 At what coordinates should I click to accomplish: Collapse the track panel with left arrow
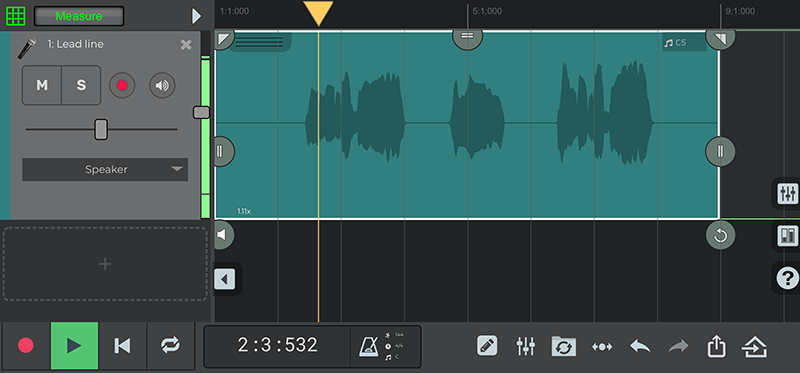click(225, 279)
